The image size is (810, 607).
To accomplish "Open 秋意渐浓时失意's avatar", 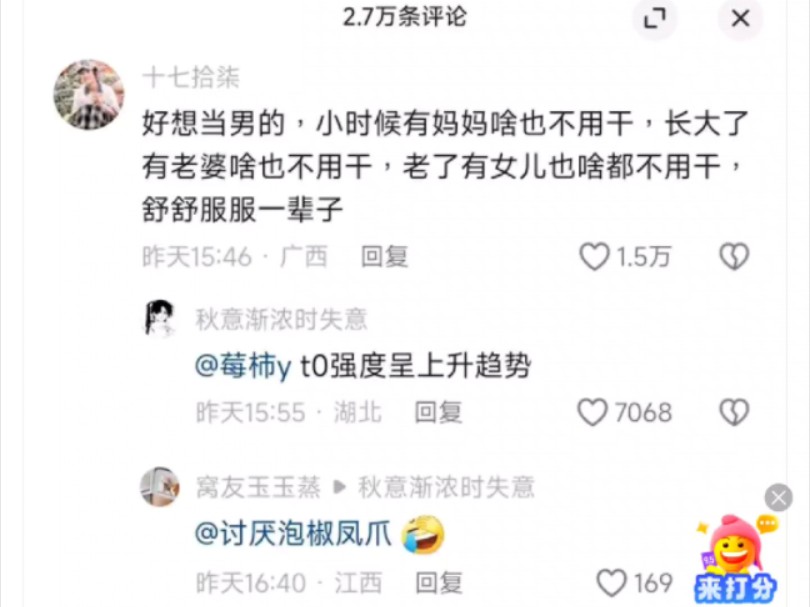I will [x=159, y=319].
